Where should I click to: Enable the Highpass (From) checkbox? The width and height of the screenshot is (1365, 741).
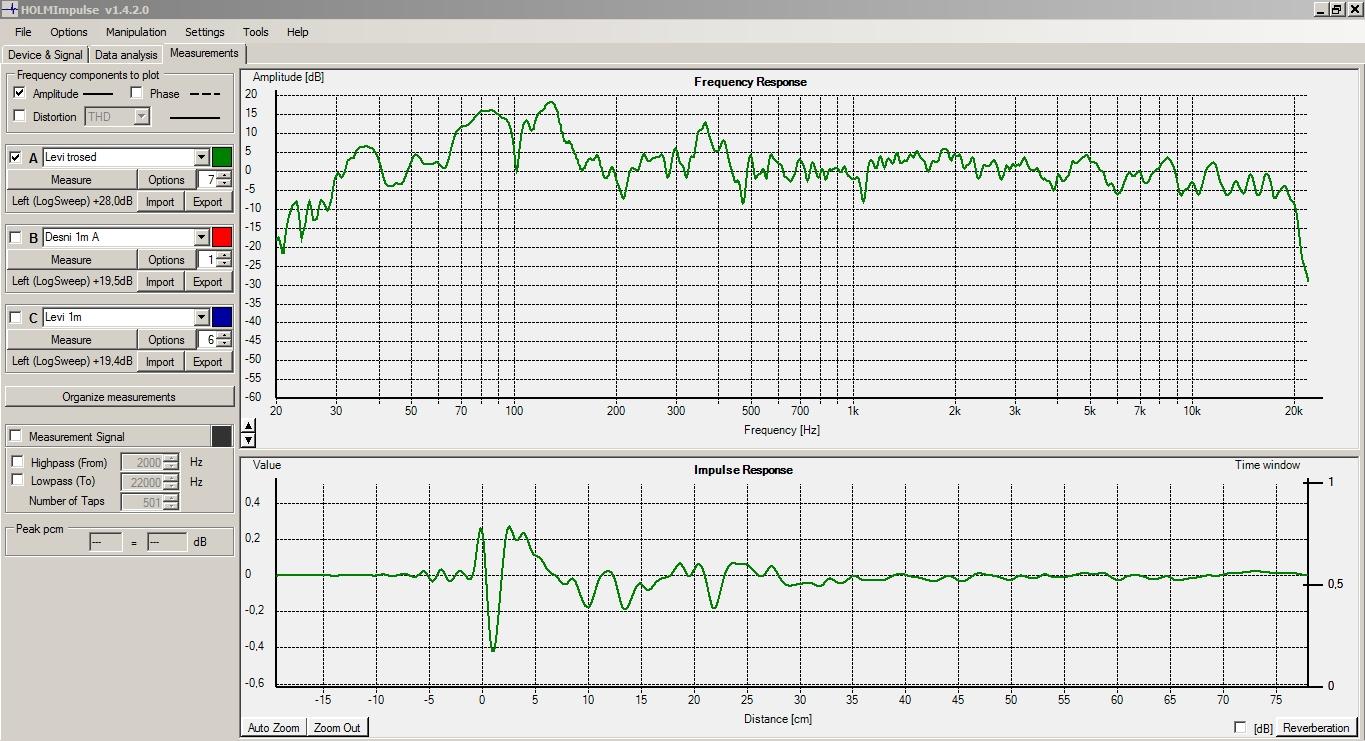[18, 462]
